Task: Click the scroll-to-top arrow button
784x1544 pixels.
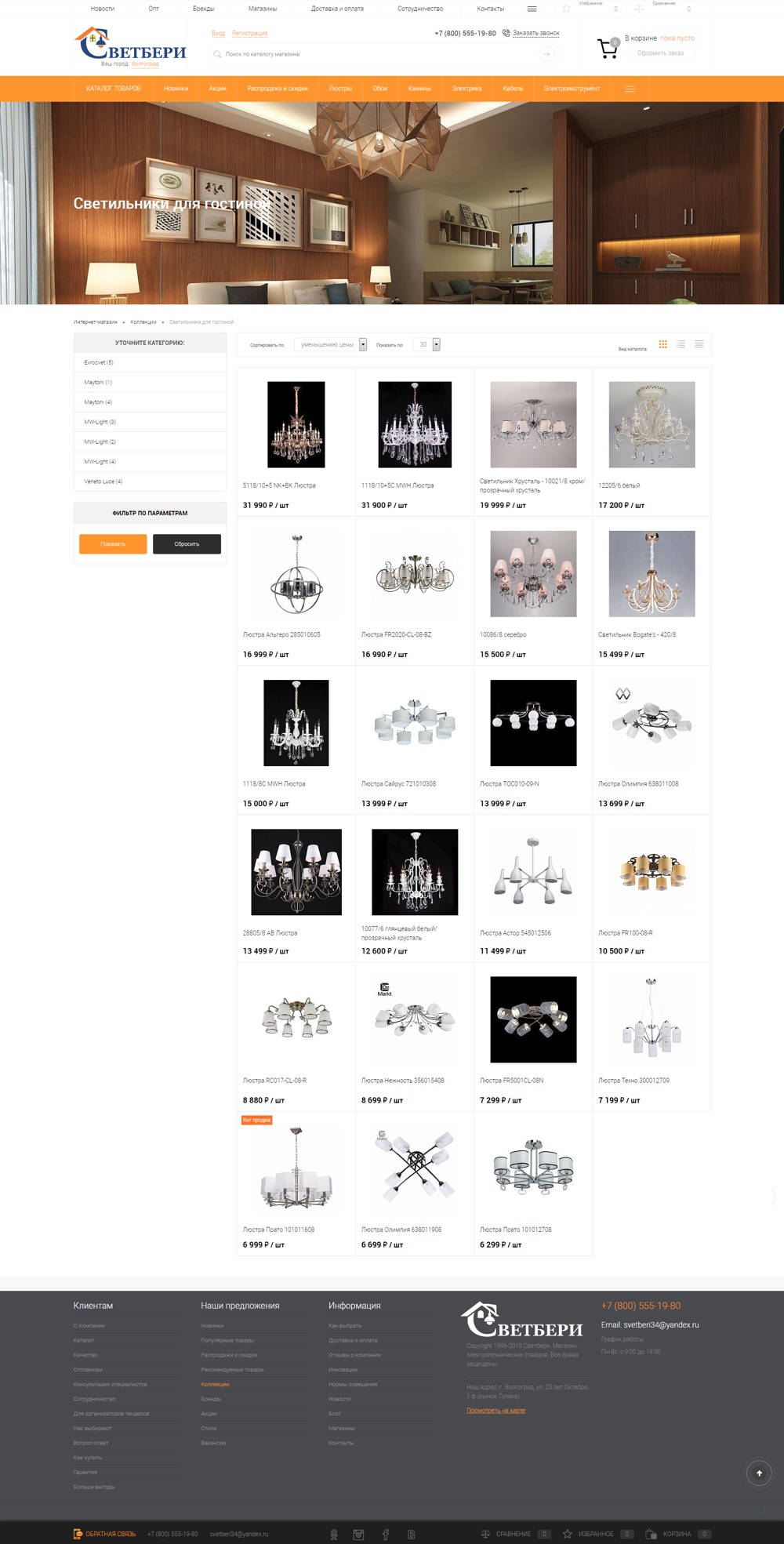Action: point(759,1473)
